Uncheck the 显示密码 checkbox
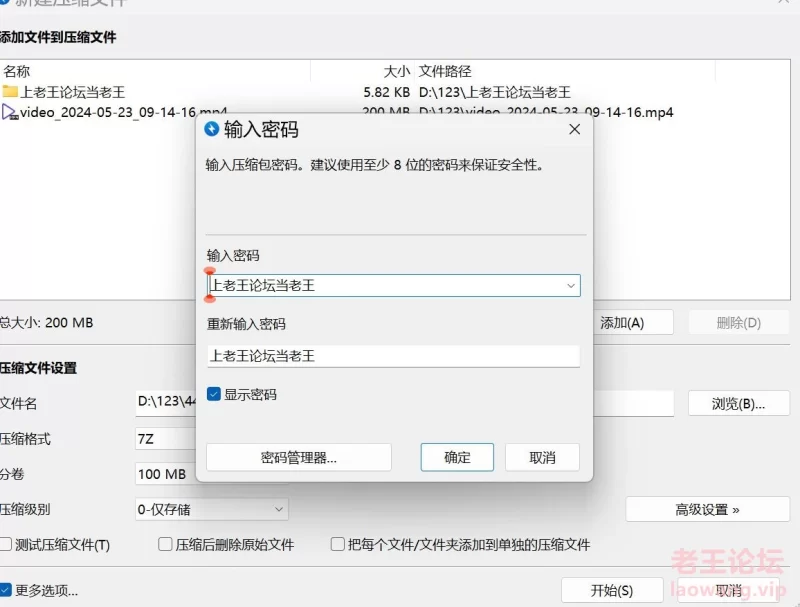 tap(214, 394)
